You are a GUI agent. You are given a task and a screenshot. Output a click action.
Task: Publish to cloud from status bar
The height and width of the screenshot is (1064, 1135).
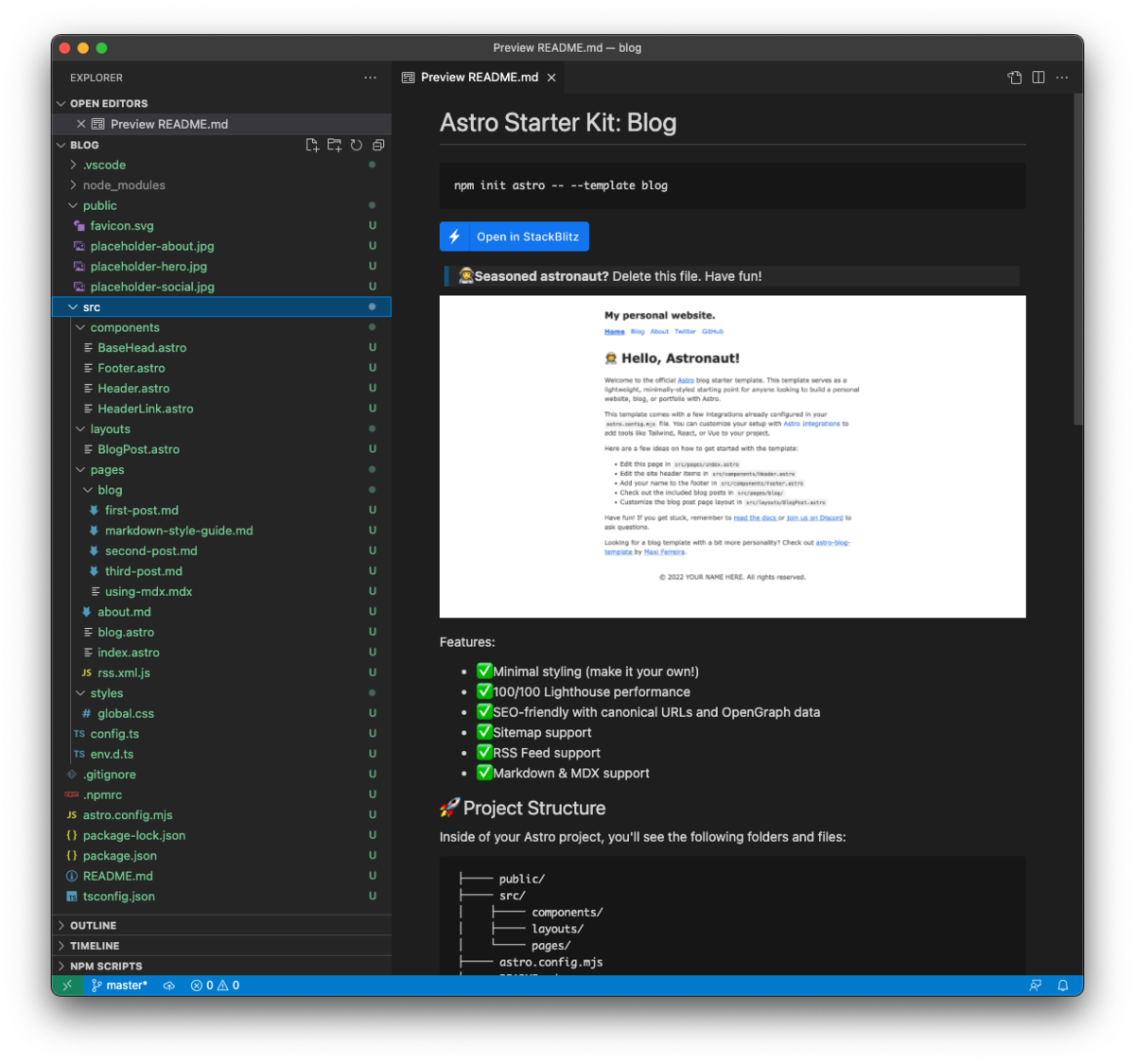(169, 986)
